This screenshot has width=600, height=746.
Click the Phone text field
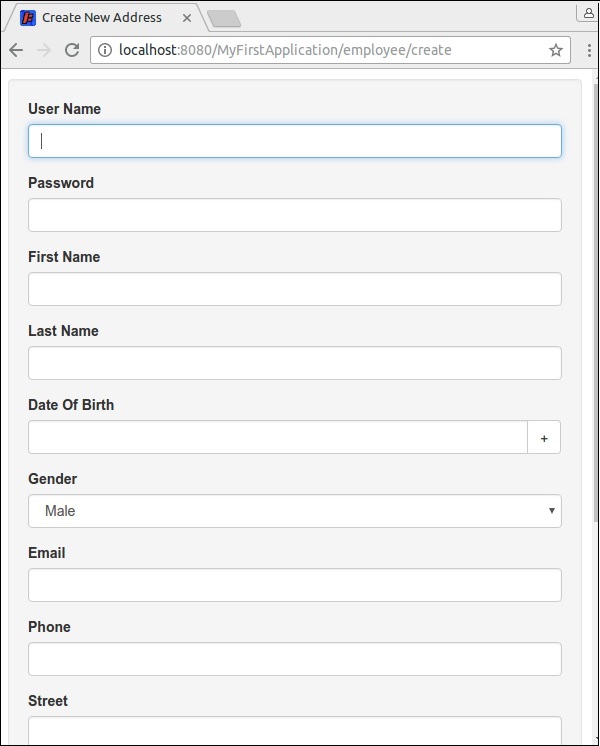295,659
